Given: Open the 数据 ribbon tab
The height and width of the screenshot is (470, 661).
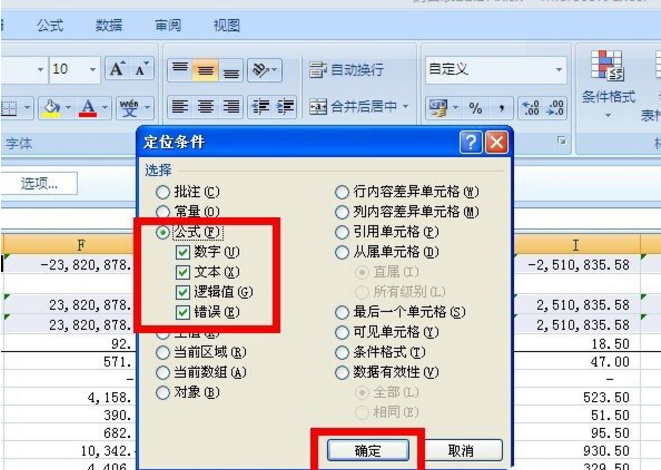Looking at the screenshot, I should (109, 26).
